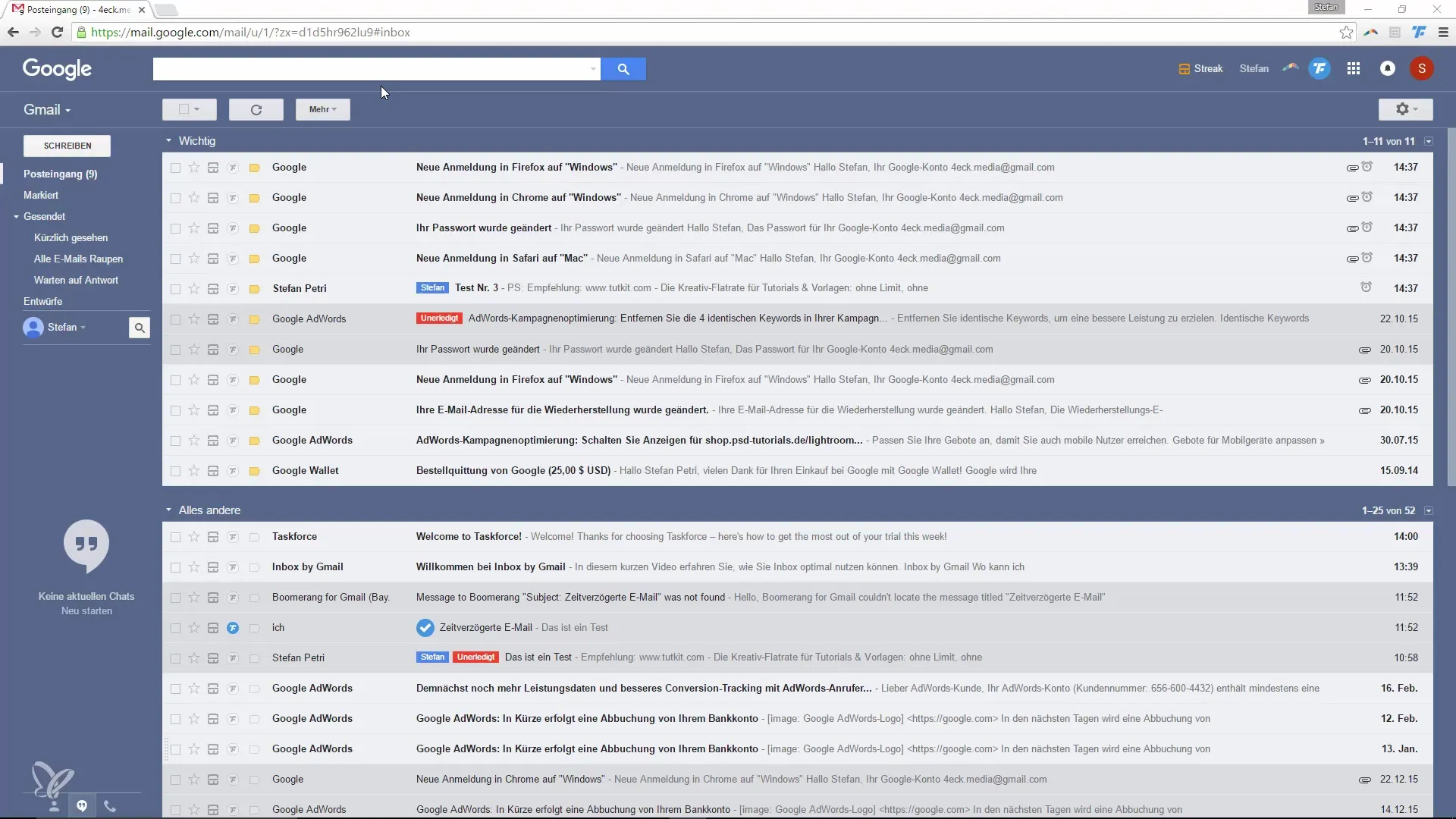Open the phone calls tab at bottom left

click(110, 805)
